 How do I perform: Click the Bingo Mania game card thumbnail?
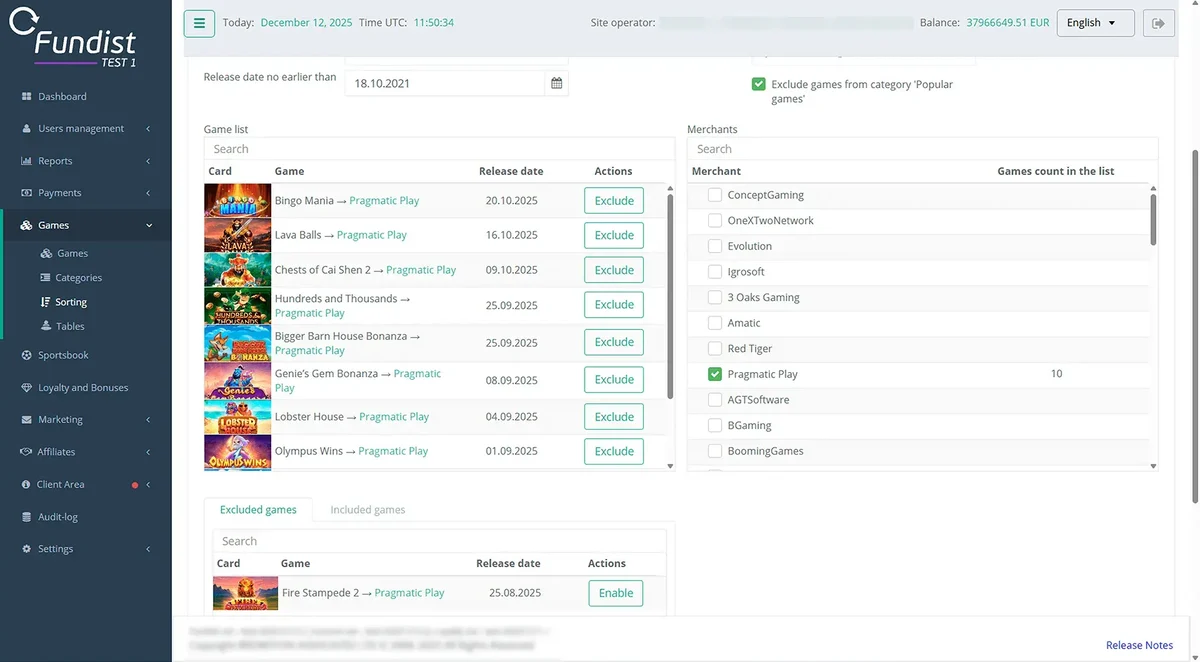[x=237, y=200]
